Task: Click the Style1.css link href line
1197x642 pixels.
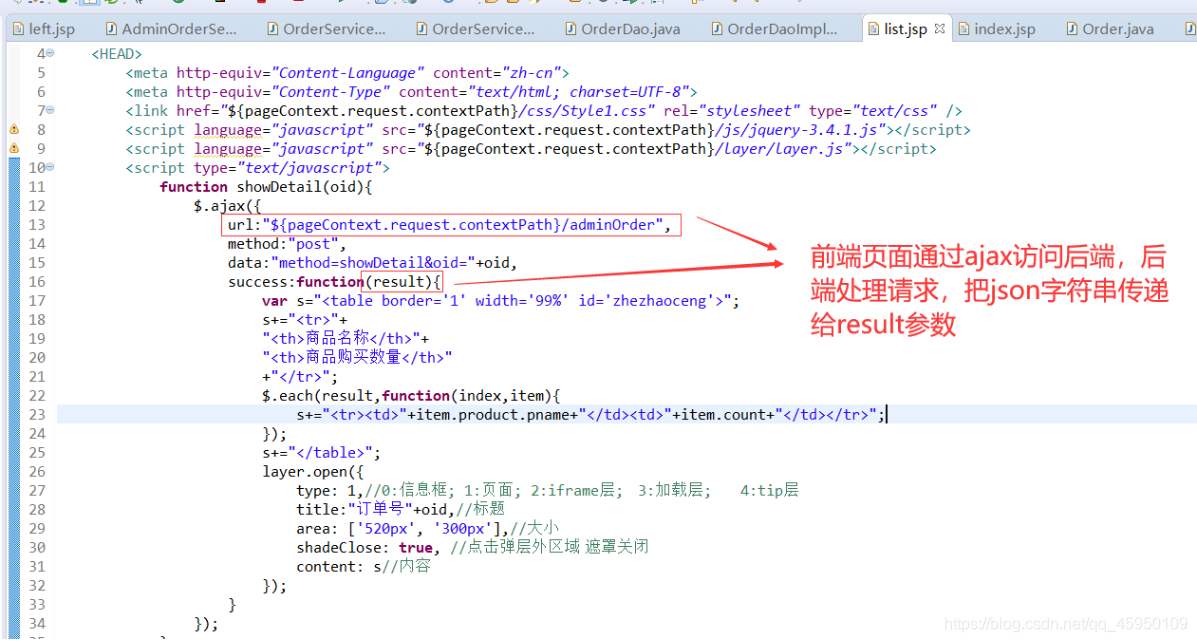Action: click(x=544, y=111)
